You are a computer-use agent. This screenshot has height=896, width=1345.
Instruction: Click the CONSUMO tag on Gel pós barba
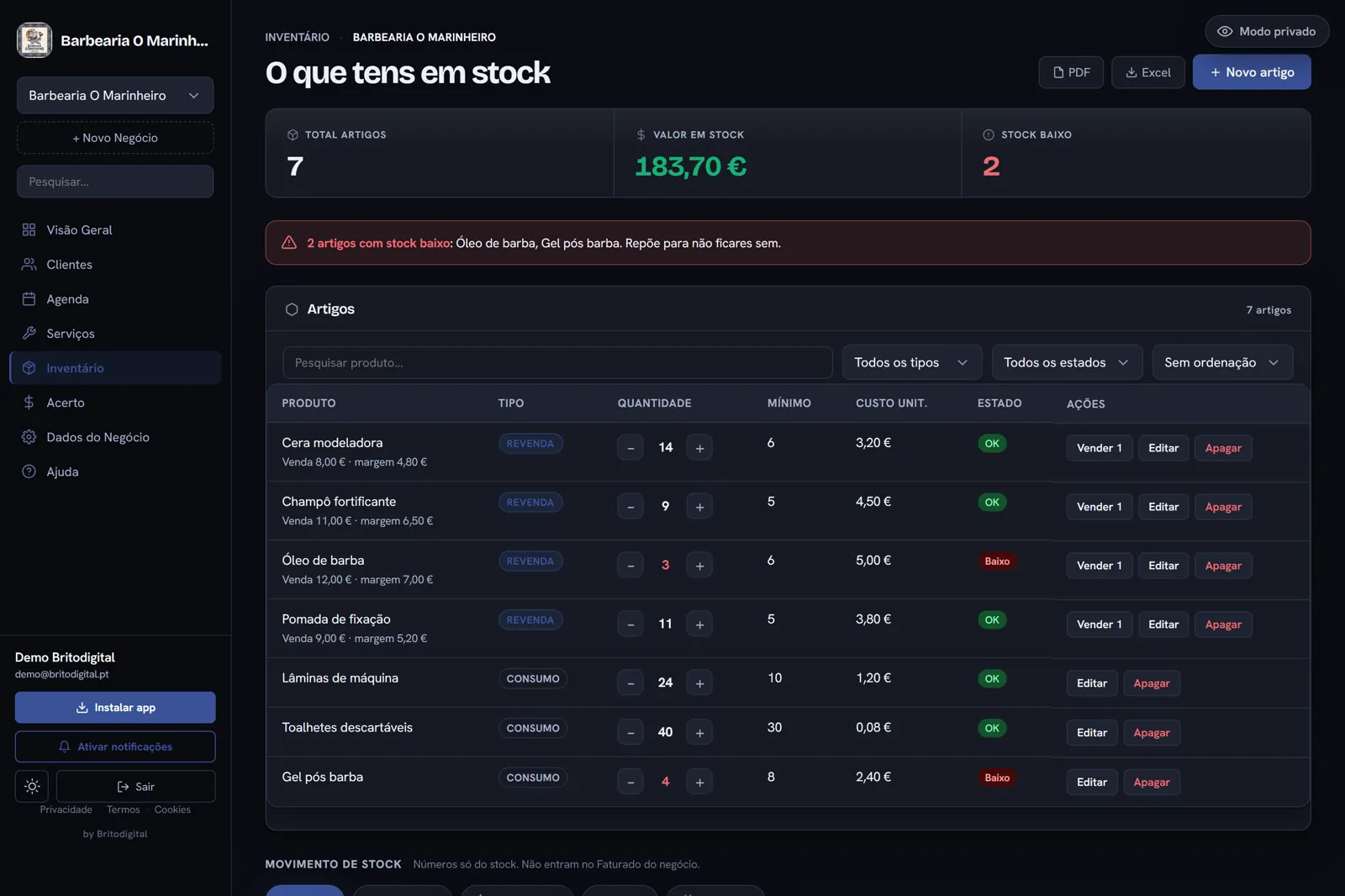click(x=533, y=778)
